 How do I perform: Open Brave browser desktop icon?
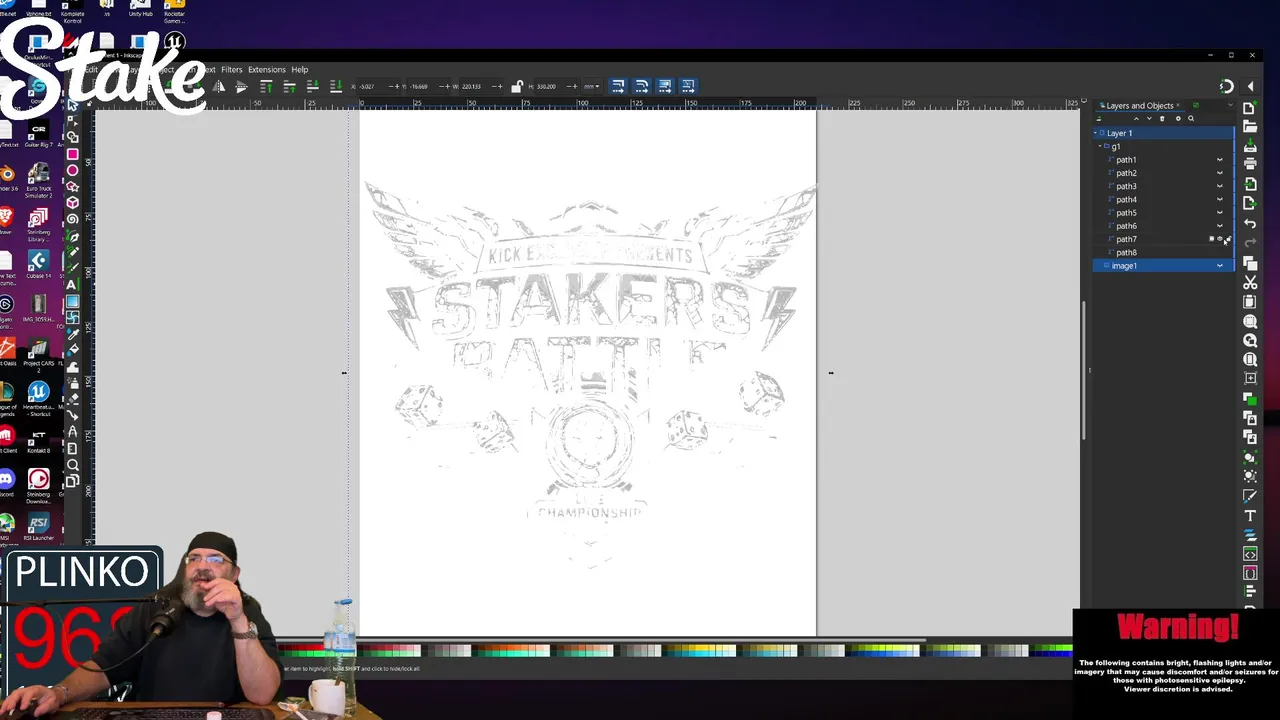[6, 217]
